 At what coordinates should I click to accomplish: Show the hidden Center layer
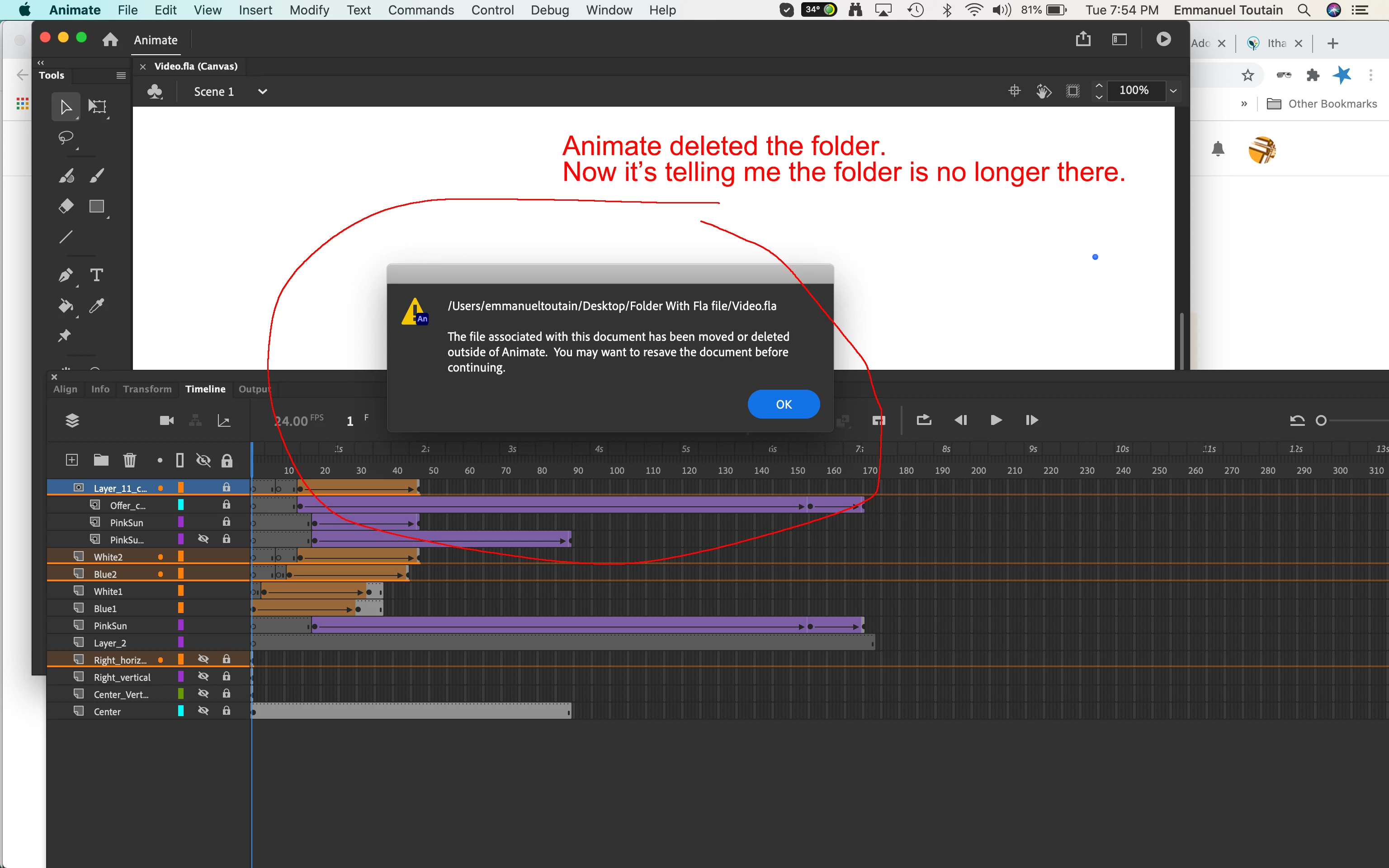point(203,711)
